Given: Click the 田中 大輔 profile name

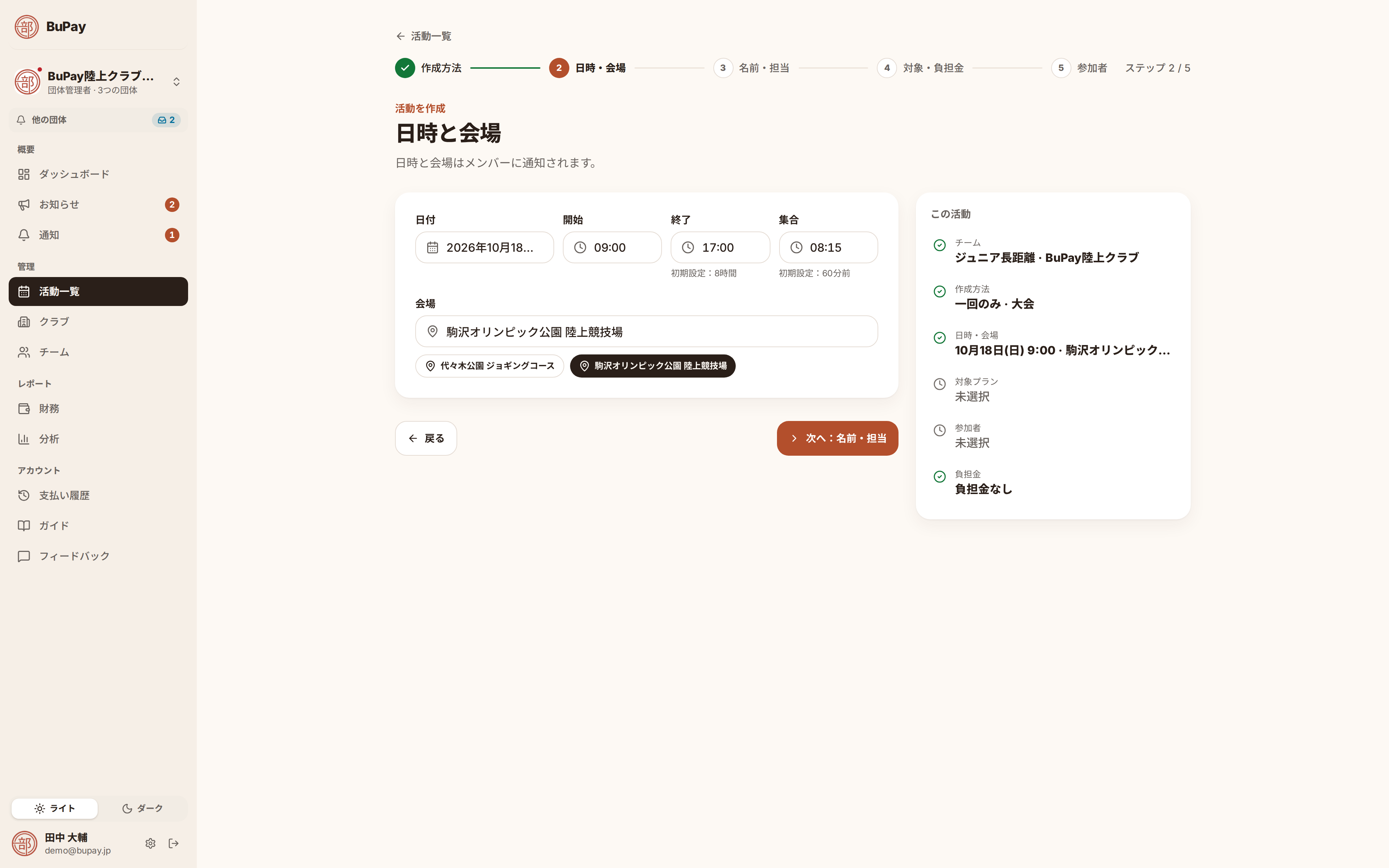Looking at the screenshot, I should [x=66, y=837].
